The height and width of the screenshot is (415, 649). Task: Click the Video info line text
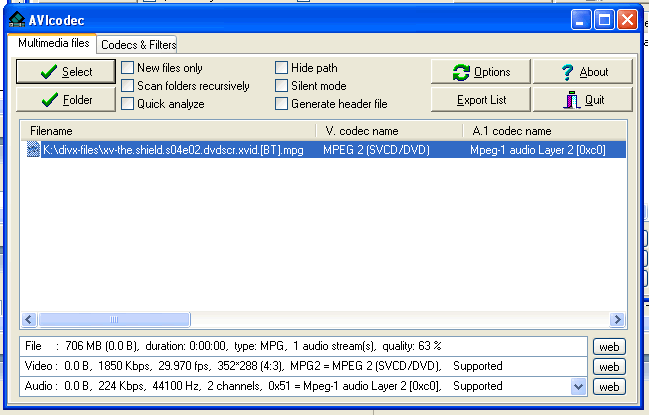264,366
